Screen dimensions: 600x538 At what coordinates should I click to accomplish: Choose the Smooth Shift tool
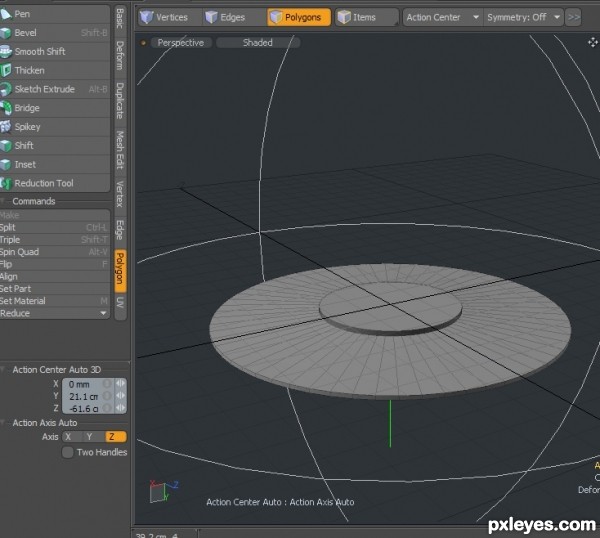[x=55, y=52]
